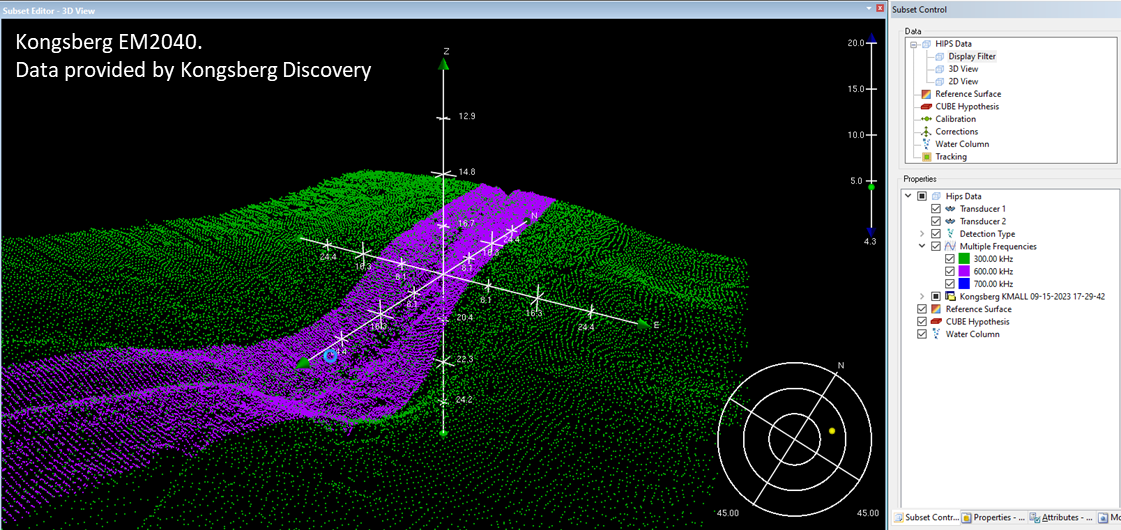
Task: Expand the Kongsberg KMALL 09-15-2023 node
Action: click(922, 297)
